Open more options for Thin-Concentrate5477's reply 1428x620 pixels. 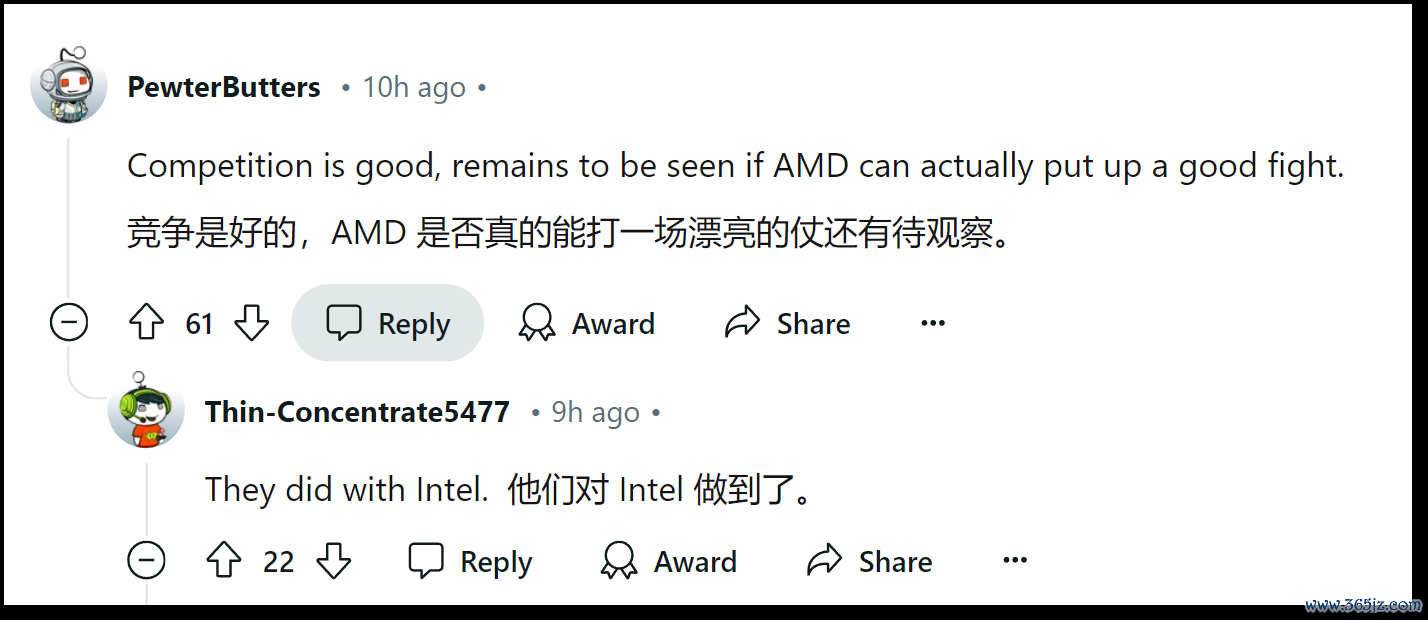(1015, 561)
